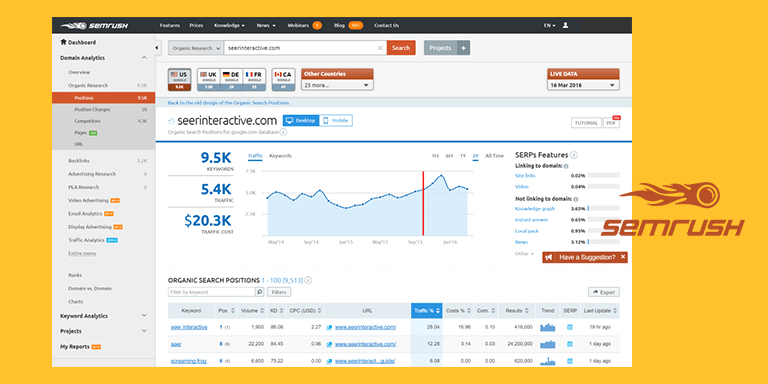Screen dimensions: 768x384
Task: Click the filter keyword search magnifier
Action: tap(260, 292)
